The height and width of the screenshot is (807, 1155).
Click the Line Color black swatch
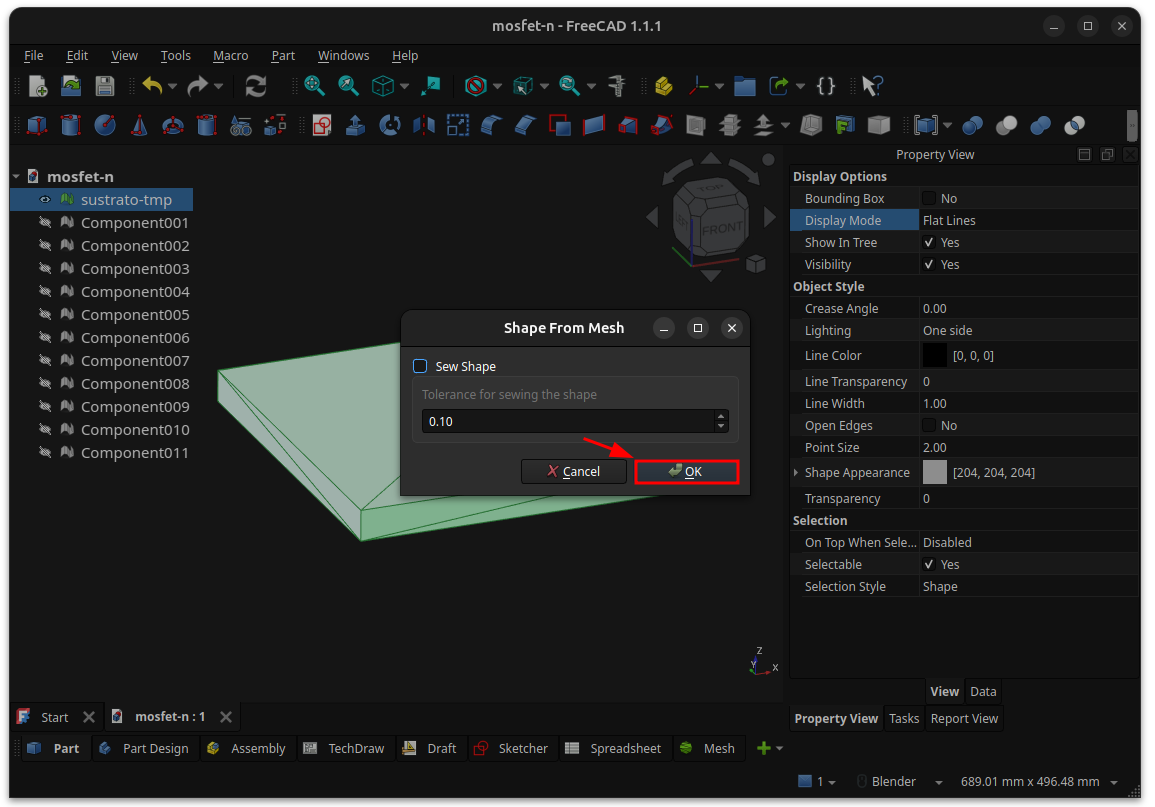click(x=935, y=356)
